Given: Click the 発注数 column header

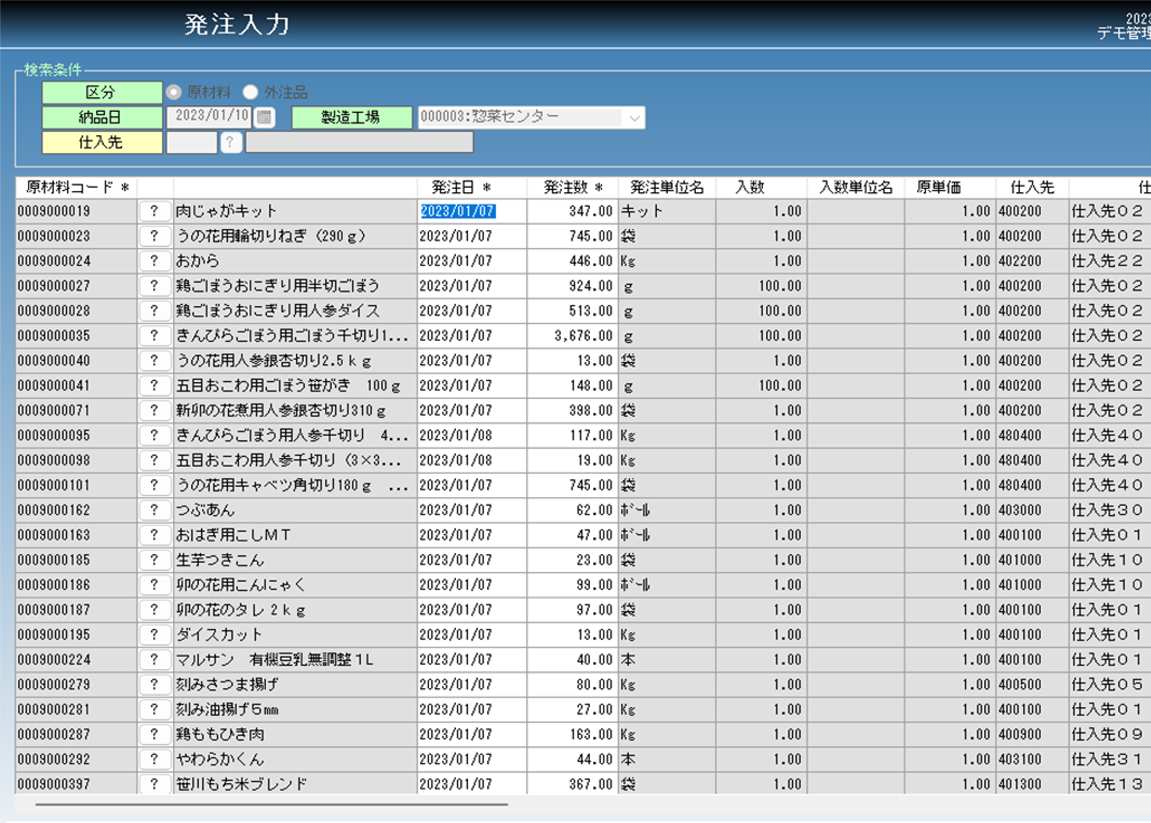Looking at the screenshot, I should tap(573, 188).
